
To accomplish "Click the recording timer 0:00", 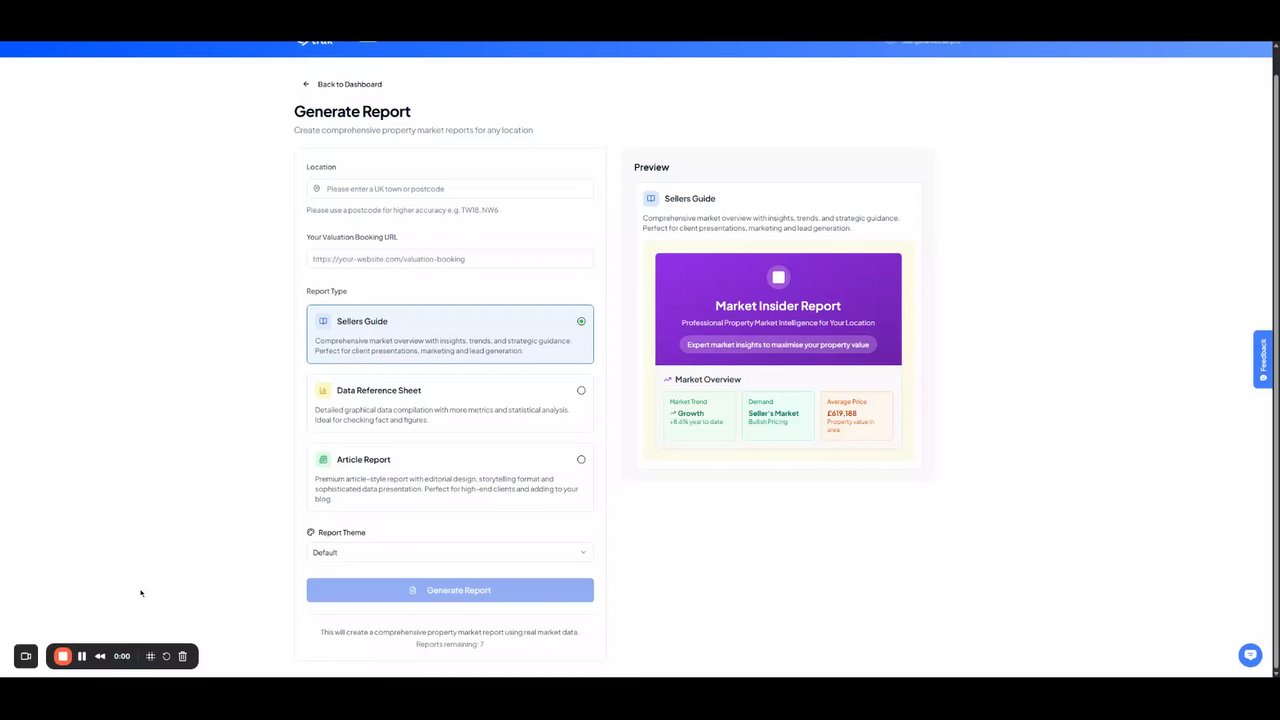I will tap(122, 656).
